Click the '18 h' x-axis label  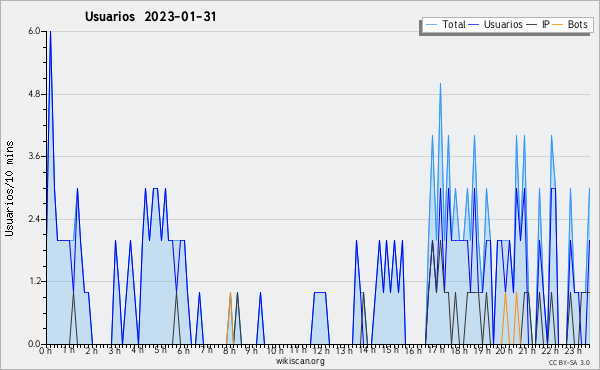point(459,350)
